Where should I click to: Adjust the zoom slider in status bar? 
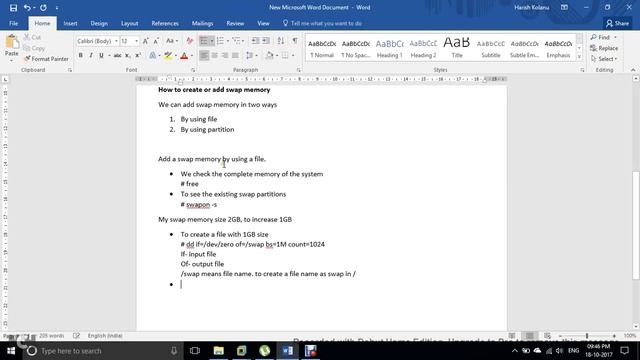click(587, 336)
